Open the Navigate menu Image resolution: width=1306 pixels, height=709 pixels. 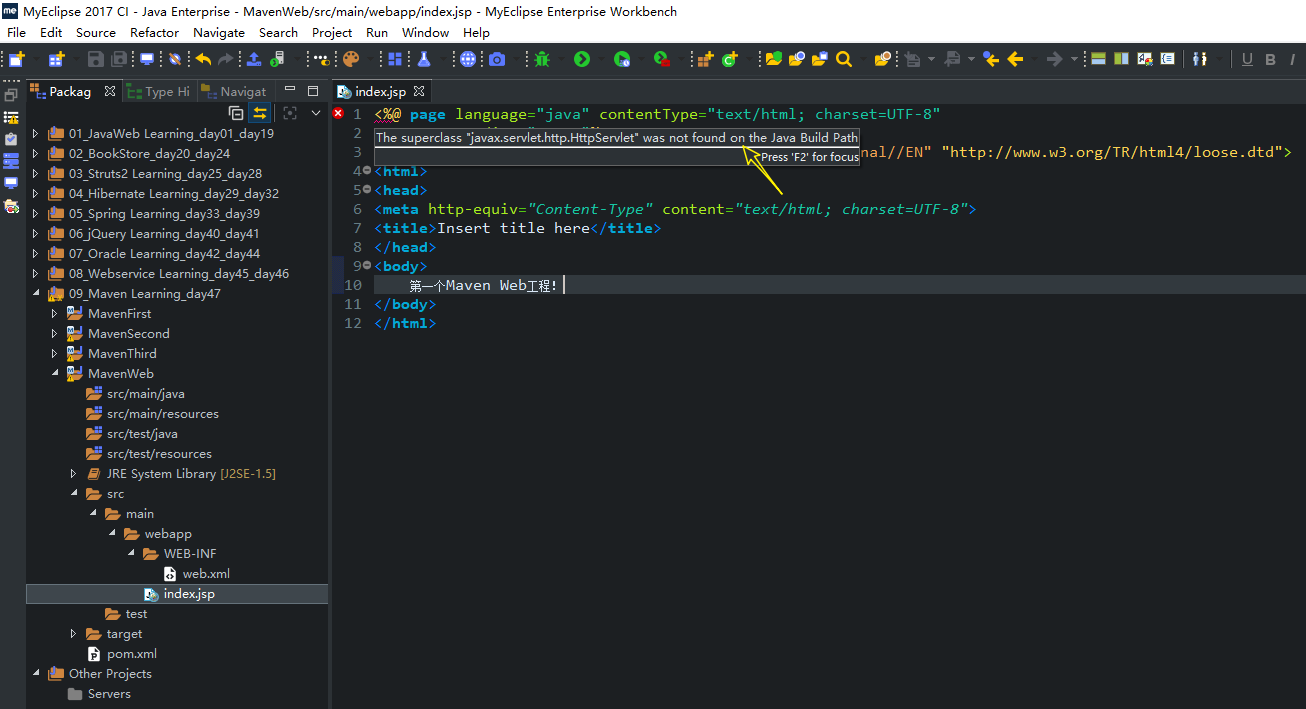219,32
